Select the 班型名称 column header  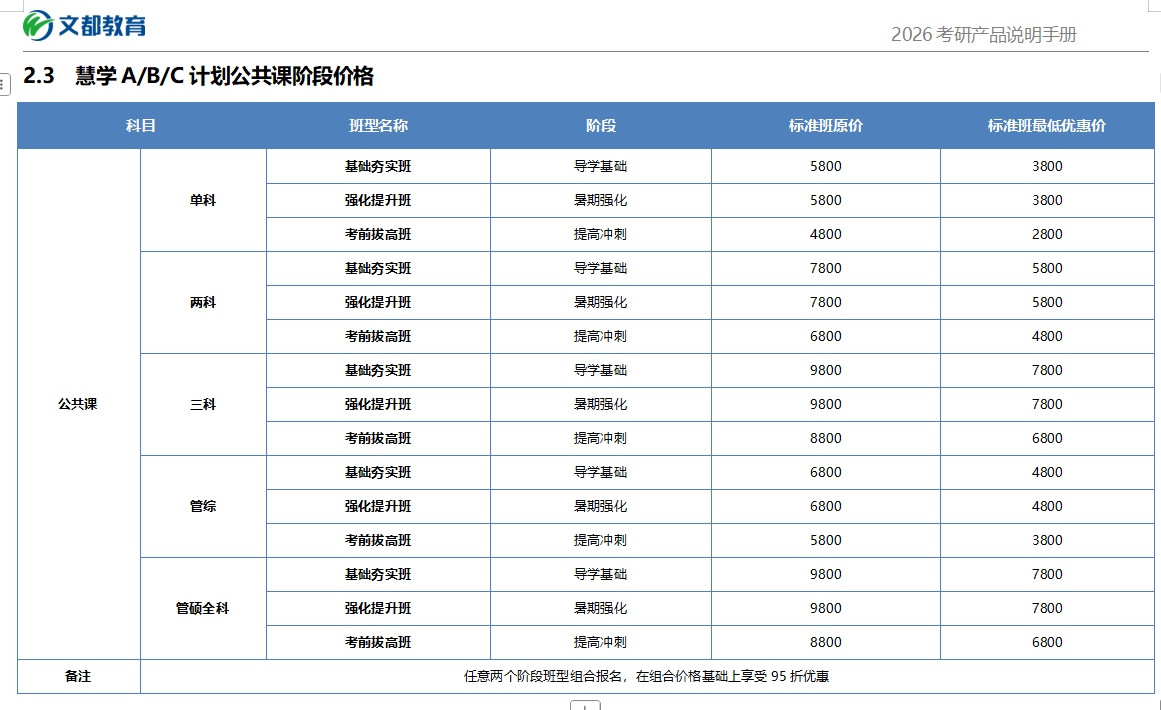[378, 126]
